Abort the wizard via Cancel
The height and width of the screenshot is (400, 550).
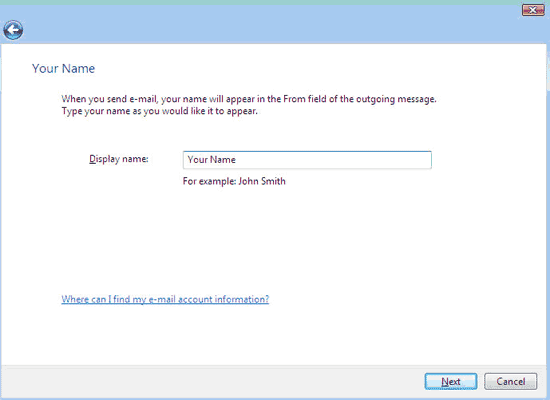tap(511, 381)
